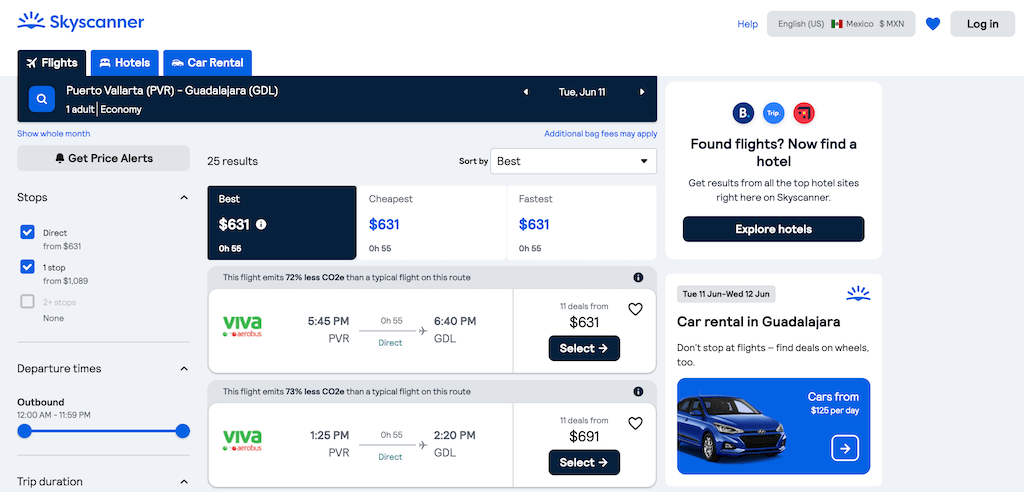Image resolution: width=1024 pixels, height=492 pixels.
Task: Click Get Price Alerts button
Action: (103, 158)
